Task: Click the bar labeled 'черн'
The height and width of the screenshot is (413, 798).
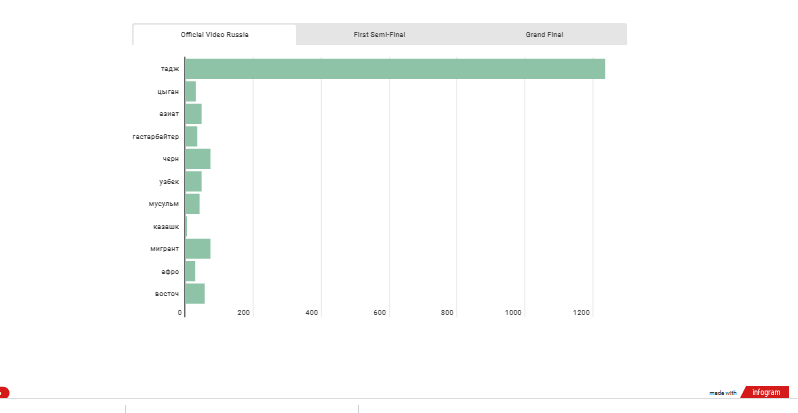Action: [x=197, y=159]
